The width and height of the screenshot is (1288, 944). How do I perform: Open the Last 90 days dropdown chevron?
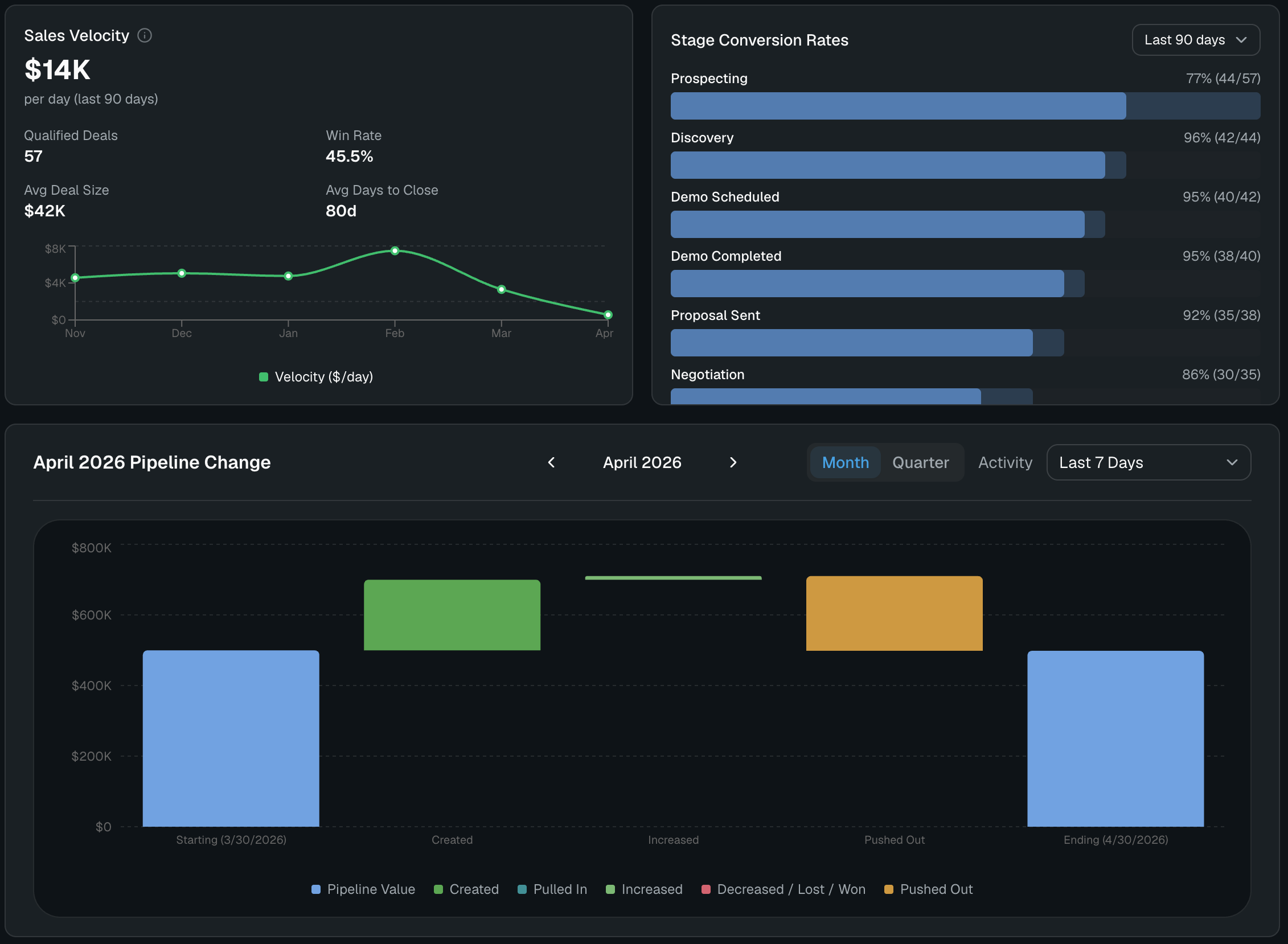[x=1242, y=39]
